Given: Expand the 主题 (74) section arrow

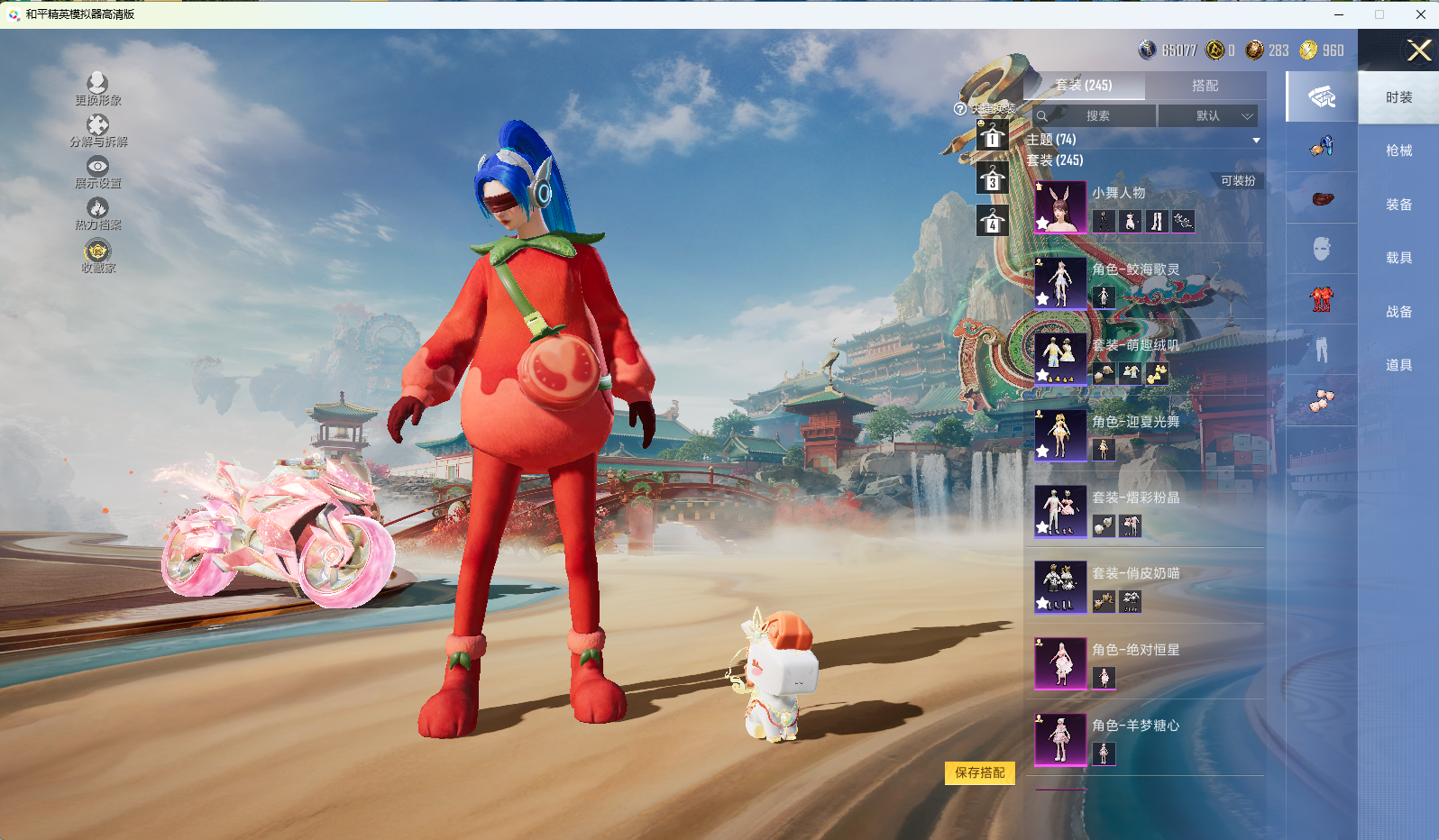Looking at the screenshot, I should coord(1256,141).
